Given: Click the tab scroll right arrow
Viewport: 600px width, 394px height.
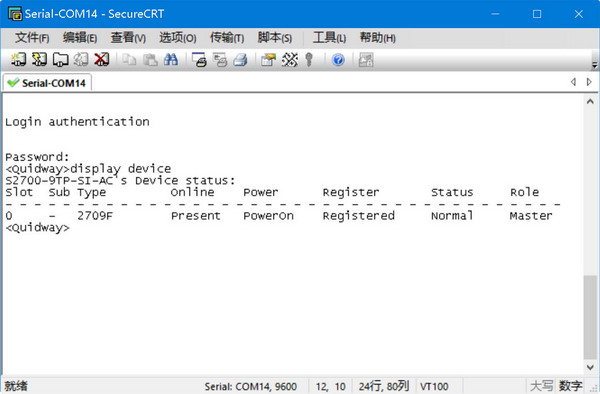Looking at the screenshot, I should (x=589, y=81).
